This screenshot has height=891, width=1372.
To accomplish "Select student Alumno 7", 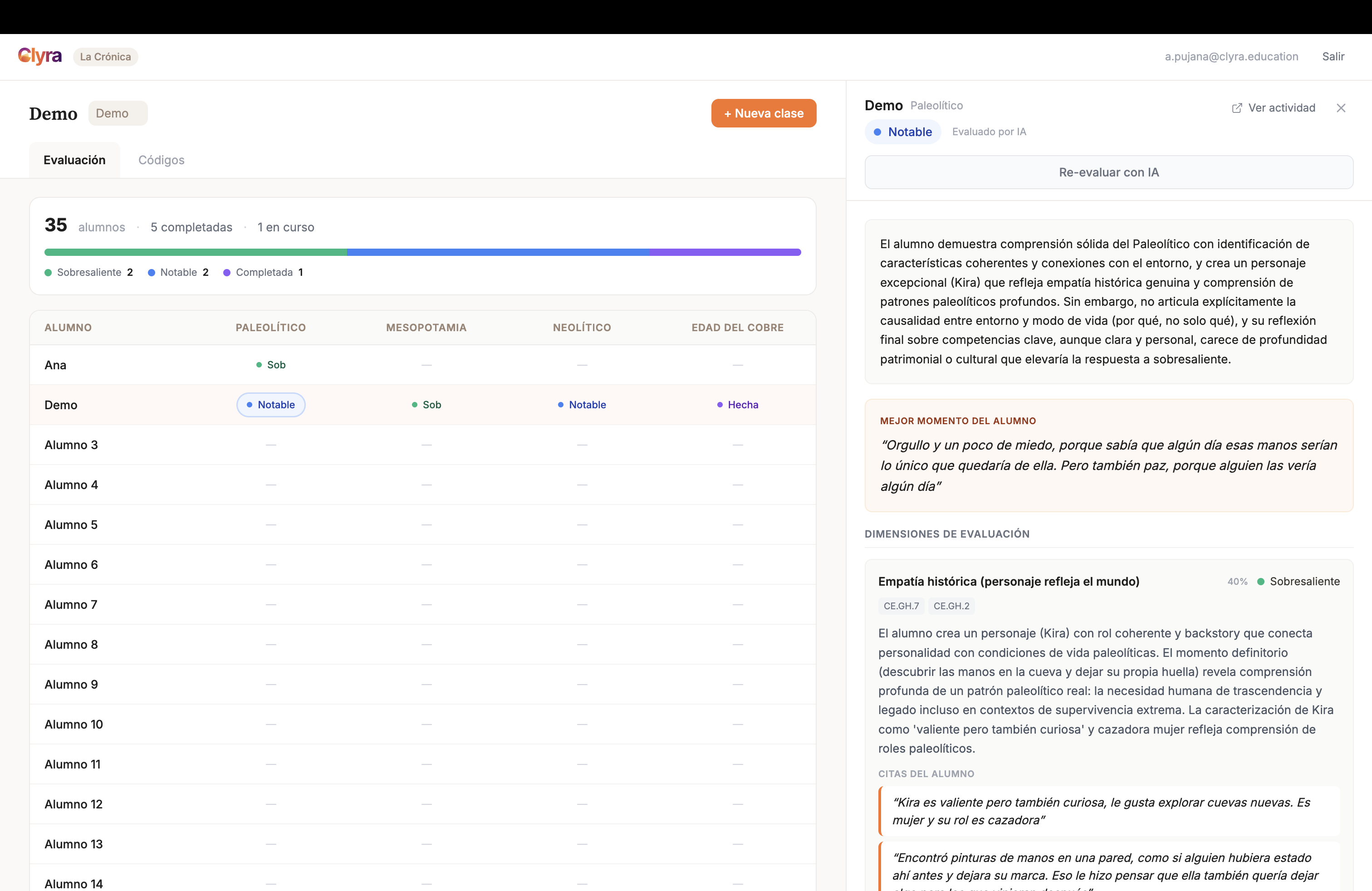I will click(x=71, y=605).
